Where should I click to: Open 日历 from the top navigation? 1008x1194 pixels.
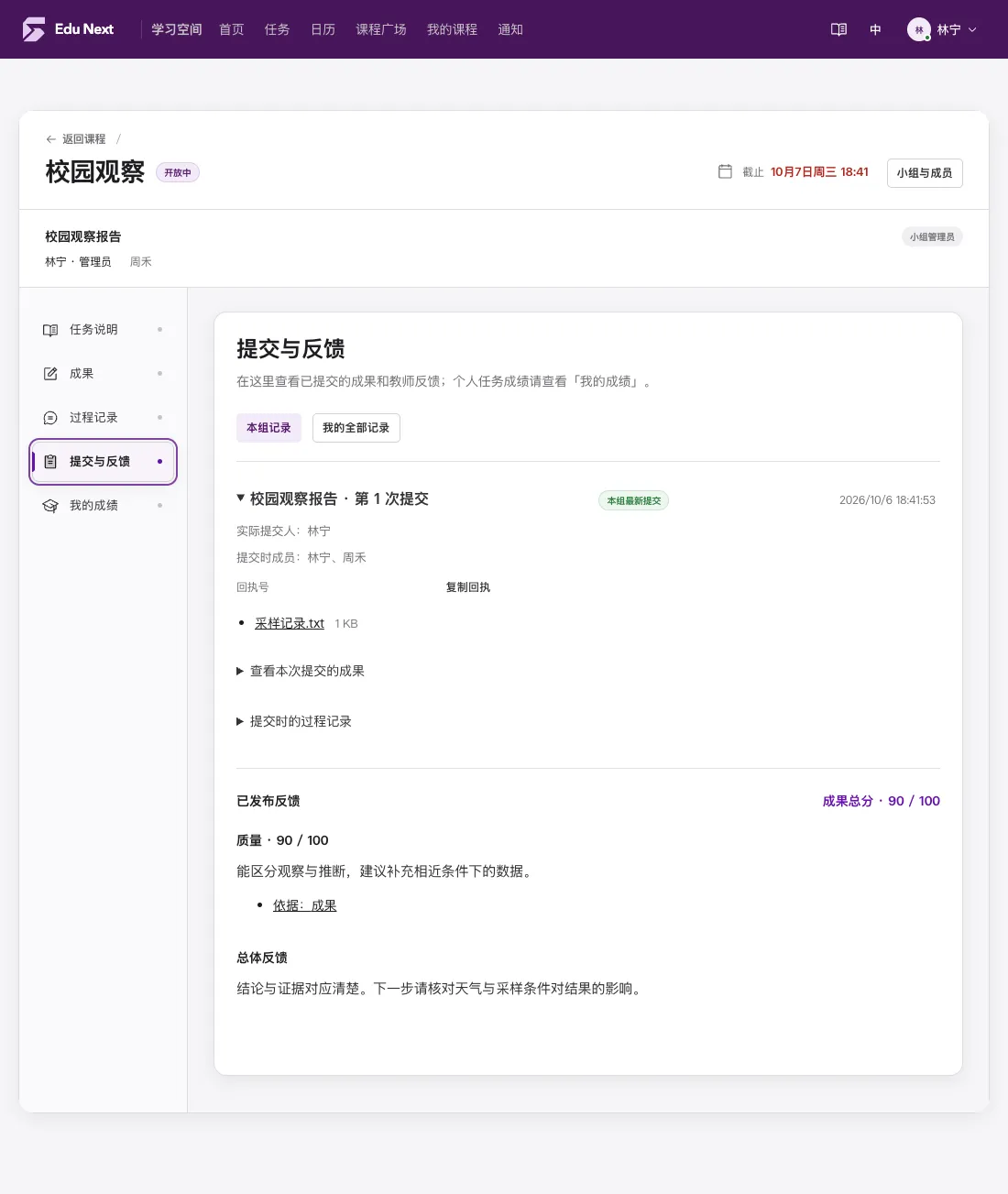tap(323, 29)
